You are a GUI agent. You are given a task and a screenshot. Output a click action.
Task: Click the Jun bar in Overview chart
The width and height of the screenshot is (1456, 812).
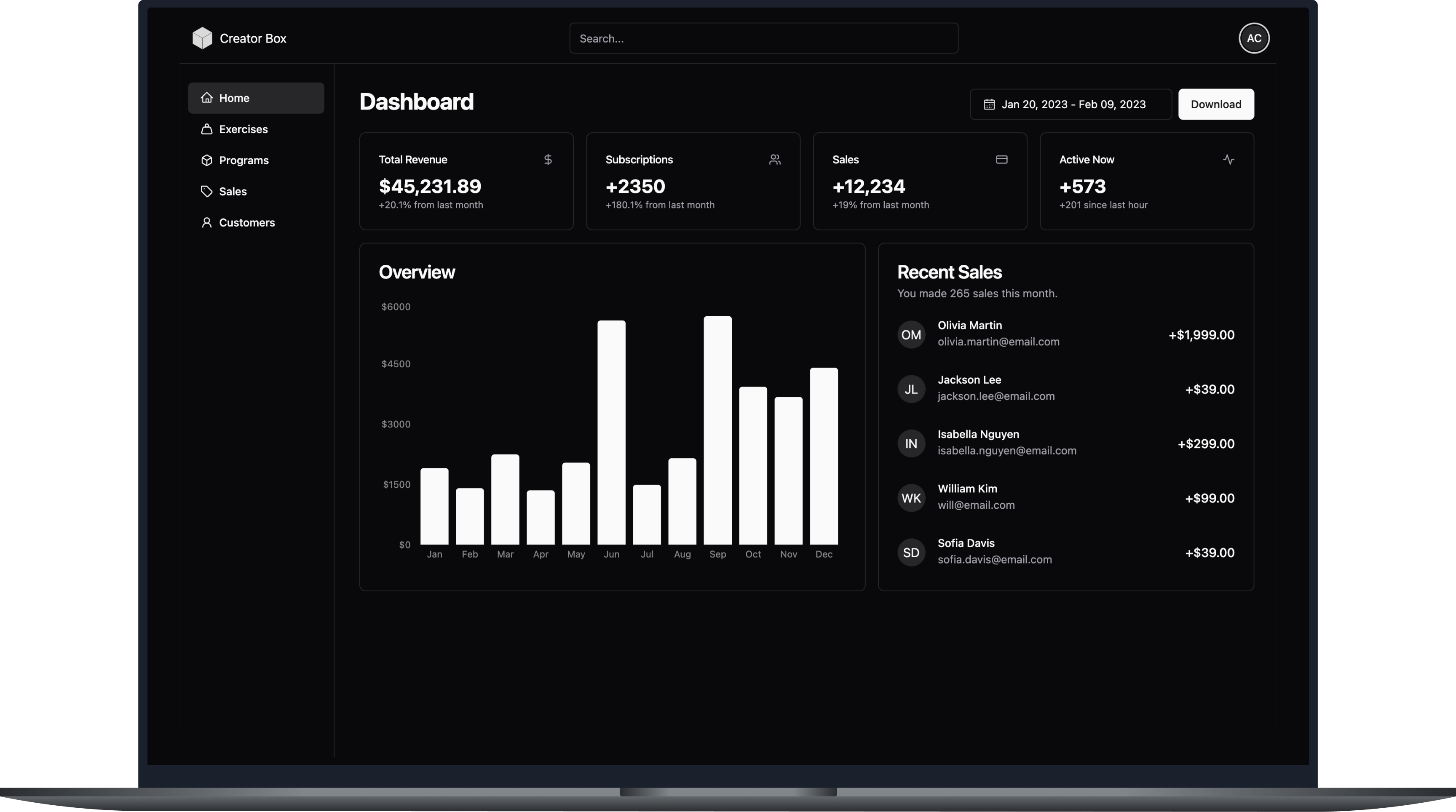pyautogui.click(x=612, y=432)
